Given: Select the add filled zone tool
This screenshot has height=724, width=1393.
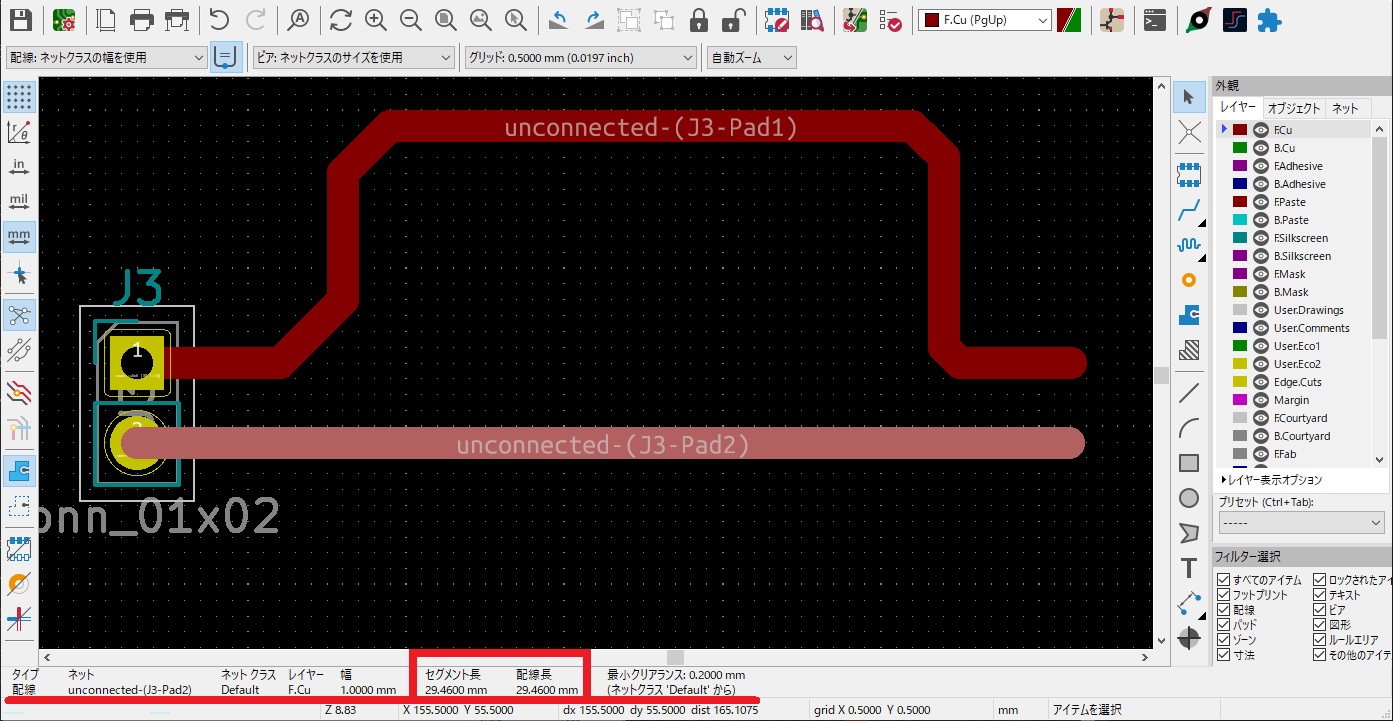Looking at the screenshot, I should tap(1190, 315).
